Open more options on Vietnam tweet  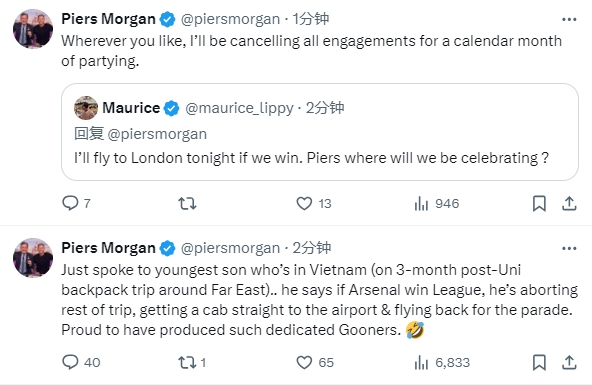coord(569,248)
